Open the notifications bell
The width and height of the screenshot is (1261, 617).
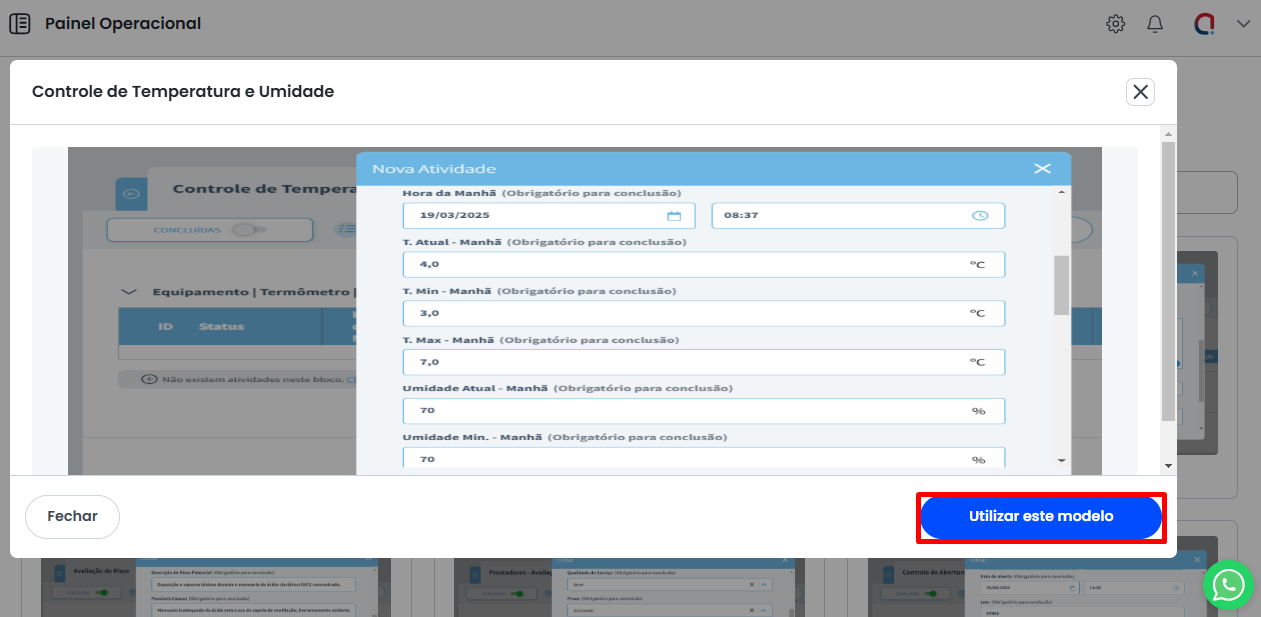pyautogui.click(x=1155, y=24)
